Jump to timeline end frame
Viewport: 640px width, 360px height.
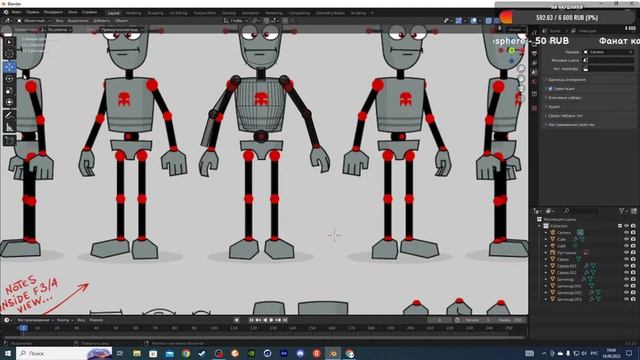(285, 320)
